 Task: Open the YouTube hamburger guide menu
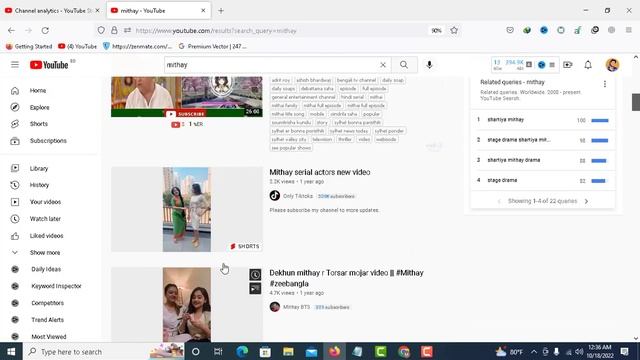click(15, 64)
